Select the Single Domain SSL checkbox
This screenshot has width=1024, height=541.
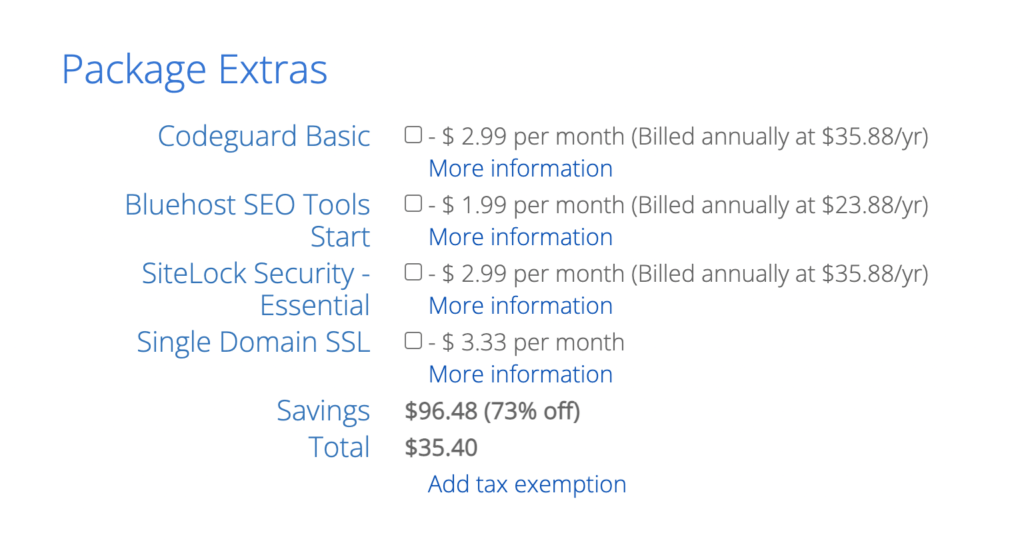pos(413,340)
